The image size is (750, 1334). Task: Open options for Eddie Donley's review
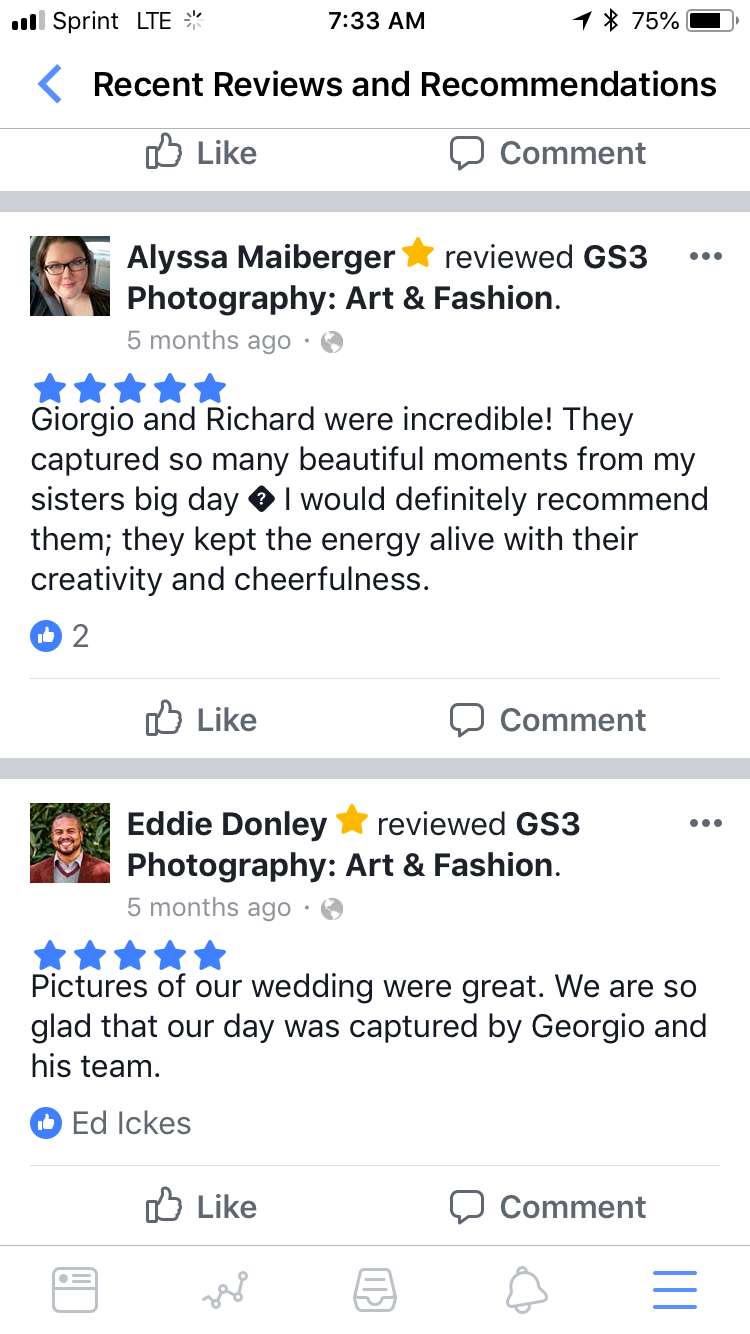[705, 824]
